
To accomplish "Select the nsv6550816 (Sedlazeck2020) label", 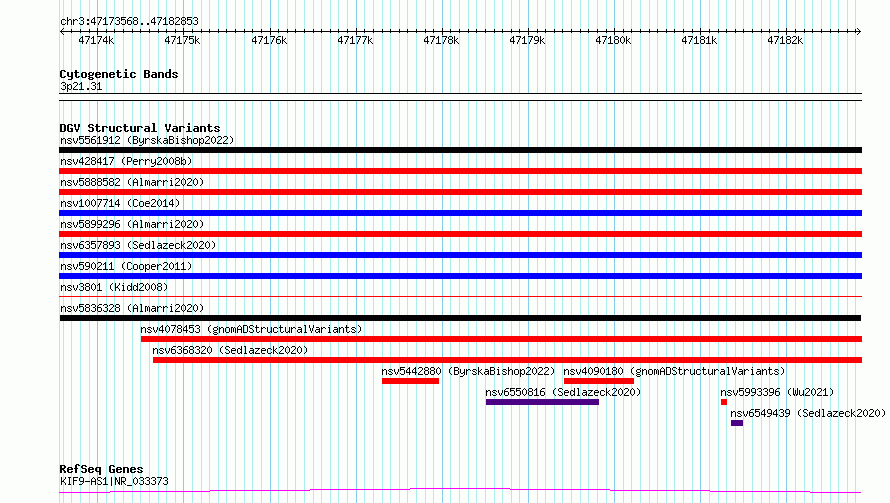I will tap(563, 392).
